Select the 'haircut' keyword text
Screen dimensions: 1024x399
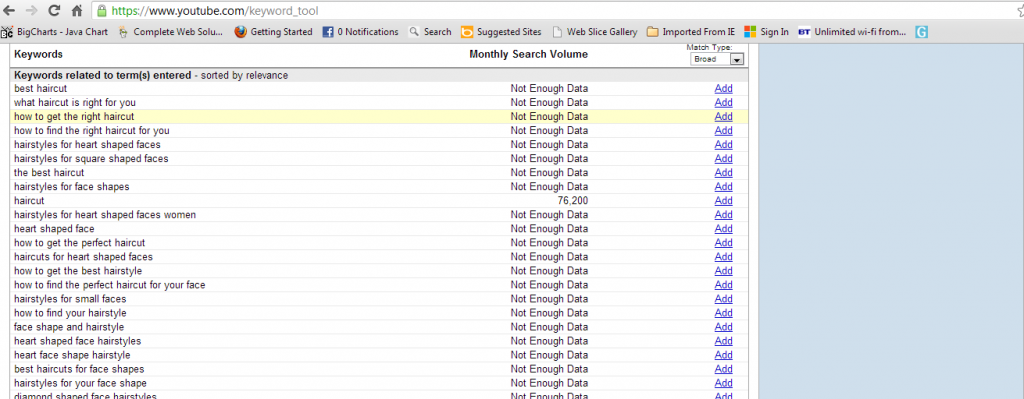(29, 200)
